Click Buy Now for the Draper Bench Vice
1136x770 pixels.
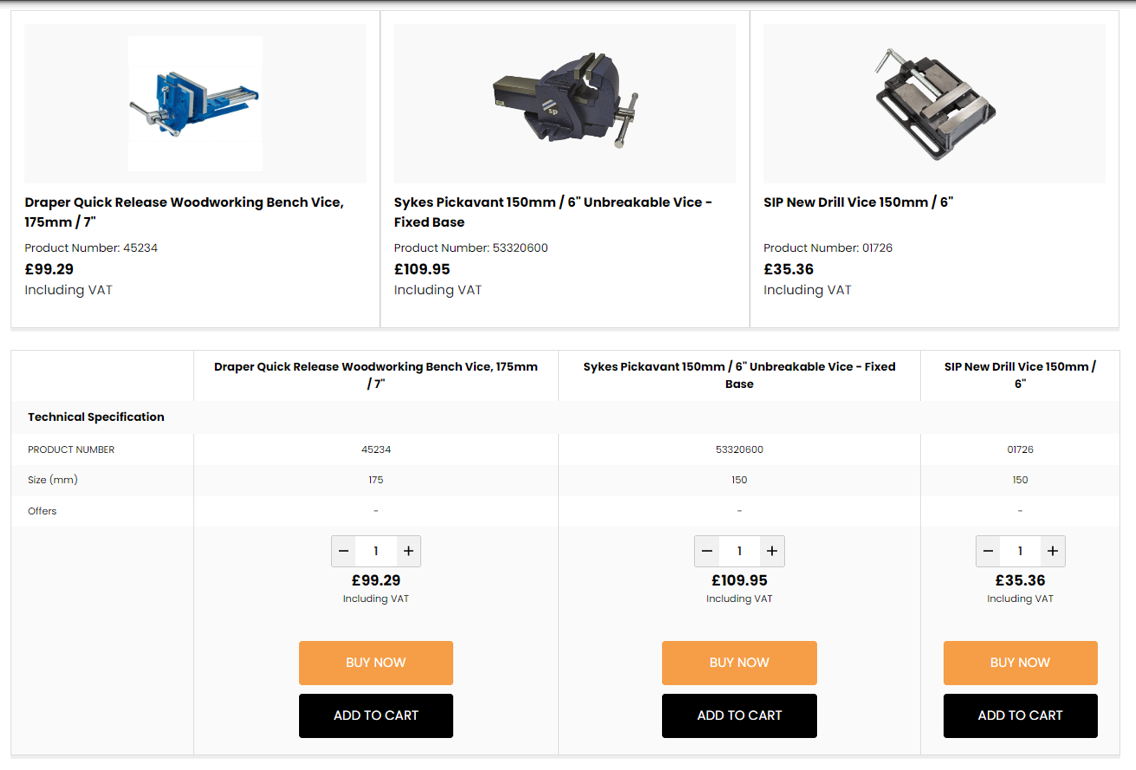coord(376,663)
